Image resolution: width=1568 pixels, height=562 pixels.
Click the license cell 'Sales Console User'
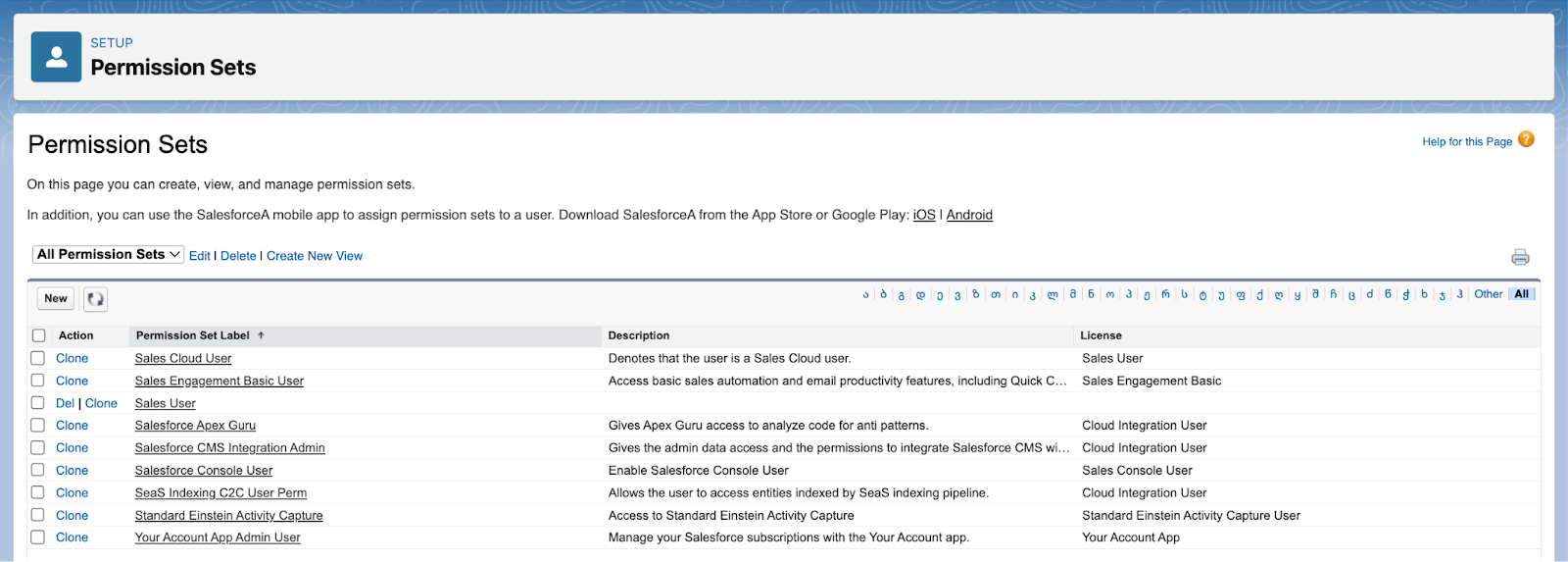tap(1137, 470)
